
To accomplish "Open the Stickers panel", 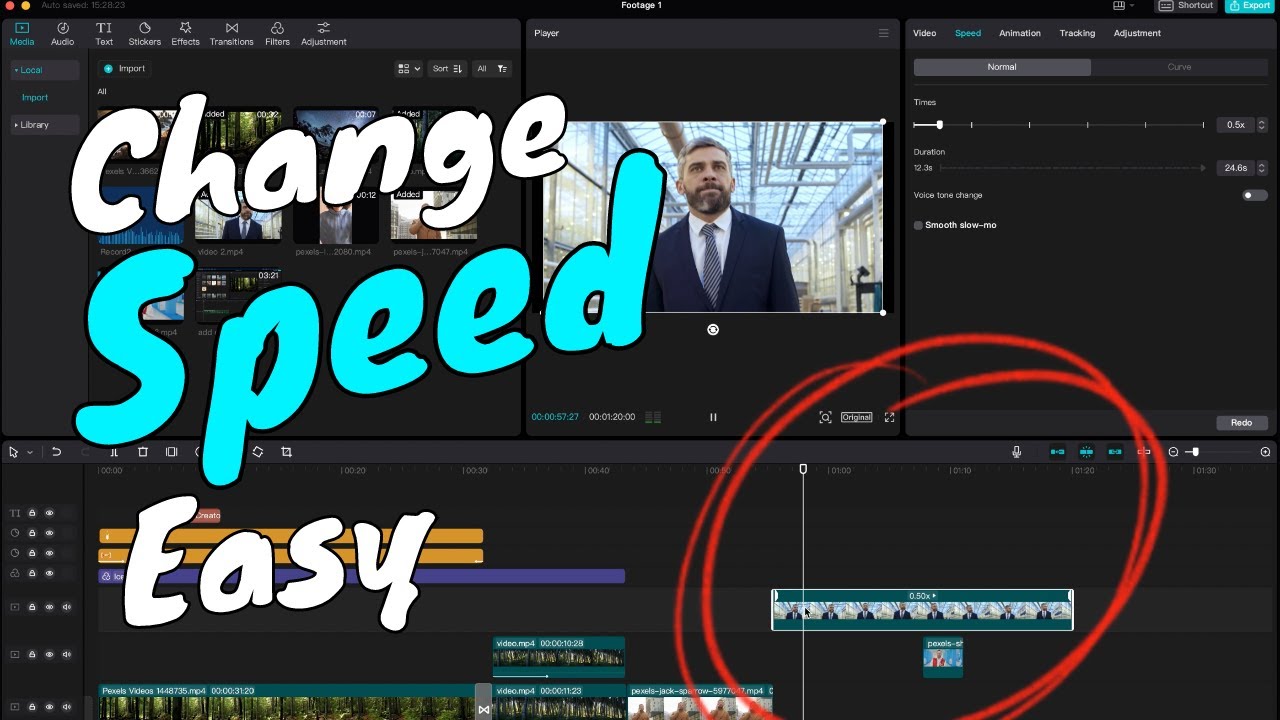I will [144, 33].
